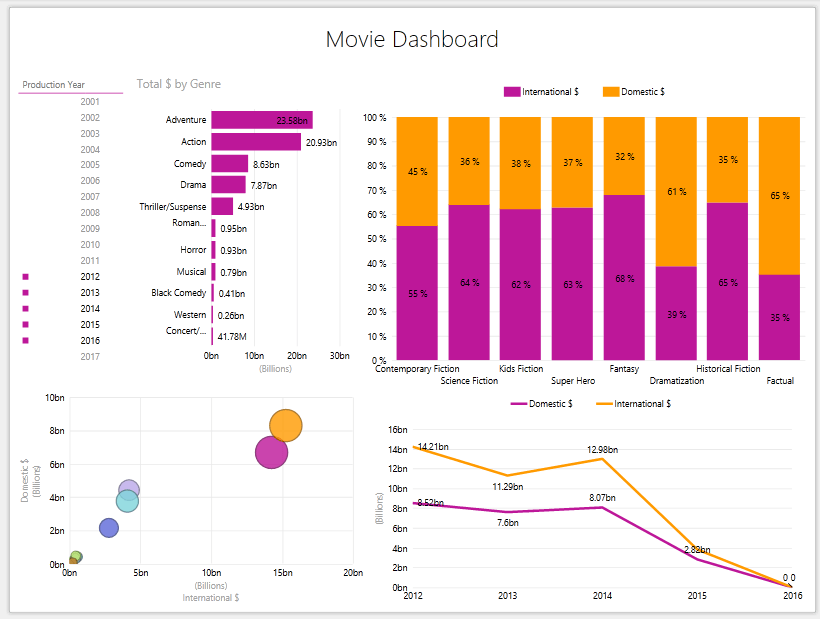The width and height of the screenshot is (820, 619).
Task: Click the Thriller/Suspense bar
Action: (x=222, y=207)
